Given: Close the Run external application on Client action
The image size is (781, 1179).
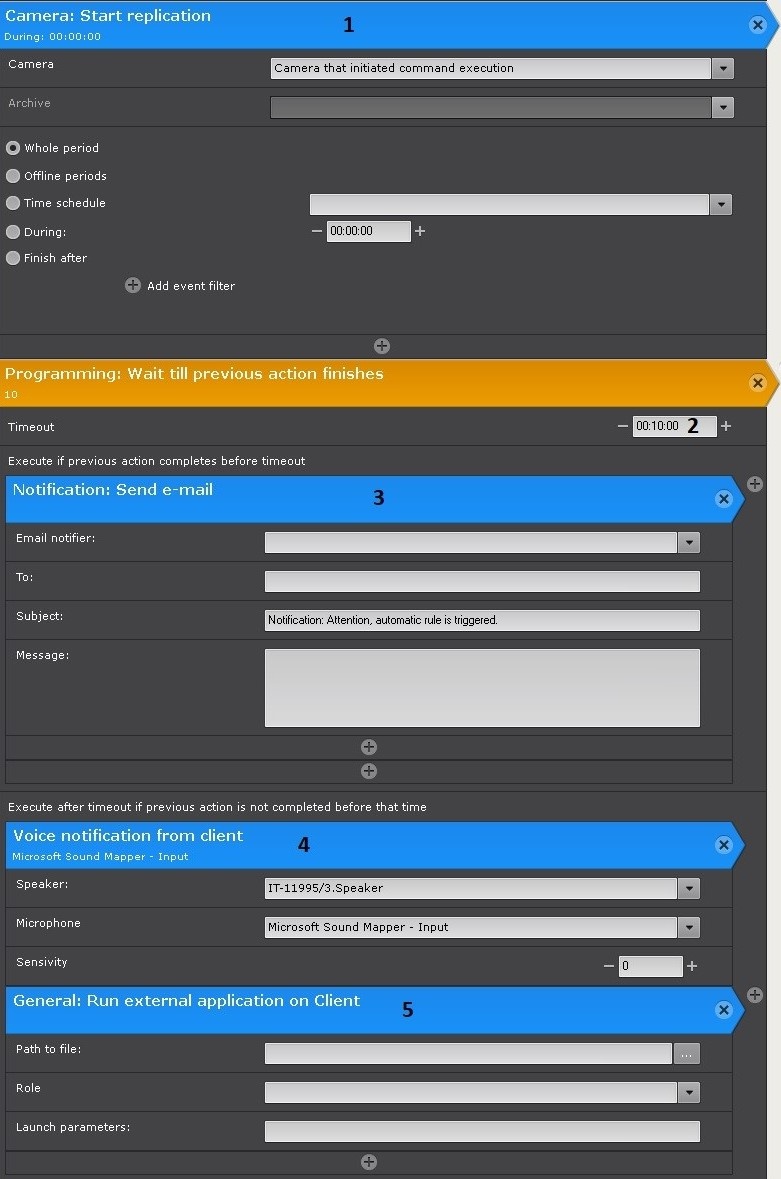Looking at the screenshot, I should (724, 1010).
